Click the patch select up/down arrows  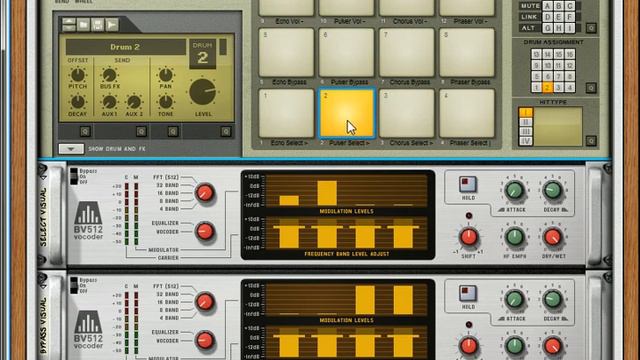pos(69,25)
